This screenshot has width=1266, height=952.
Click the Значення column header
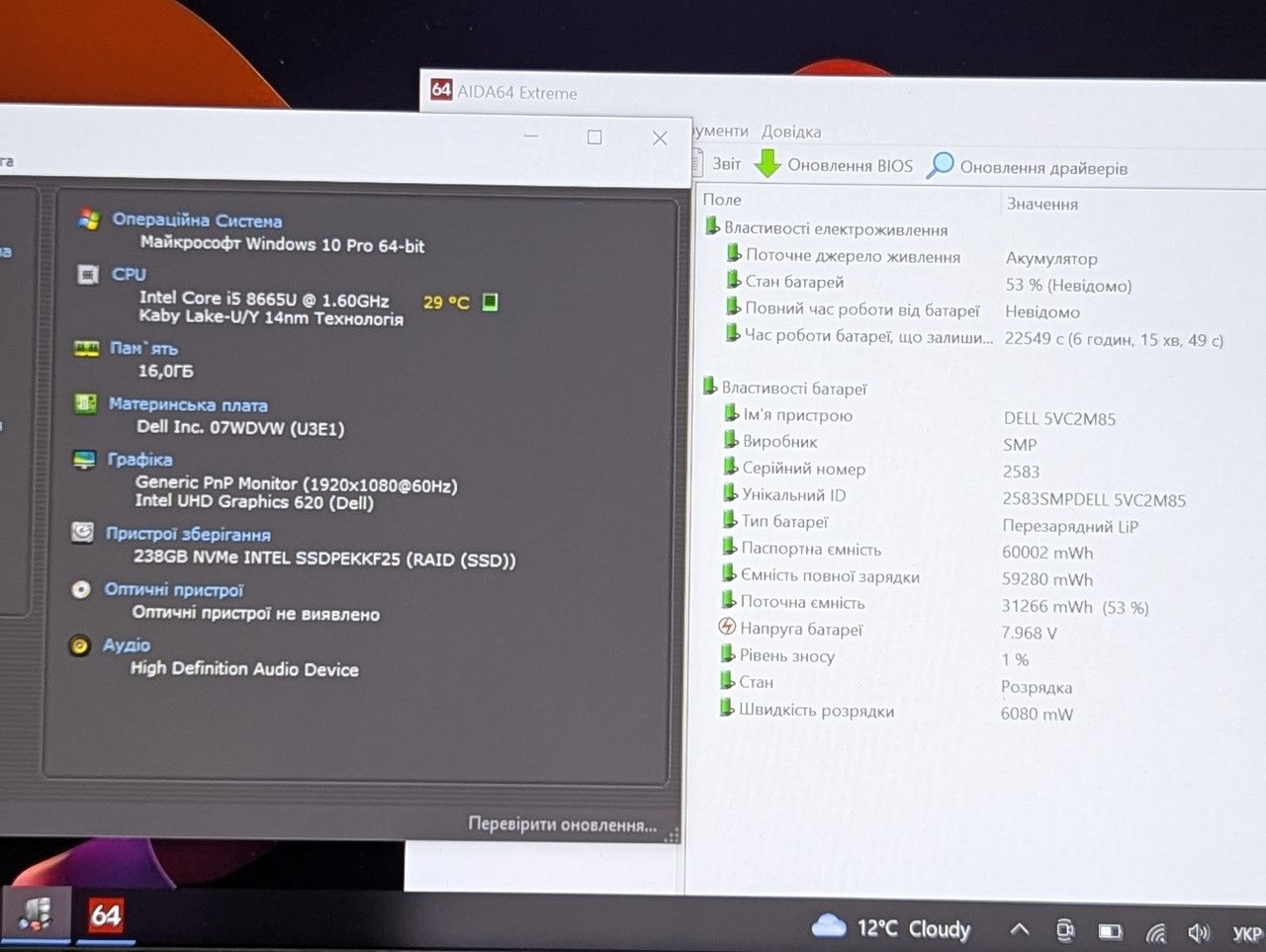pyautogui.click(x=1042, y=204)
